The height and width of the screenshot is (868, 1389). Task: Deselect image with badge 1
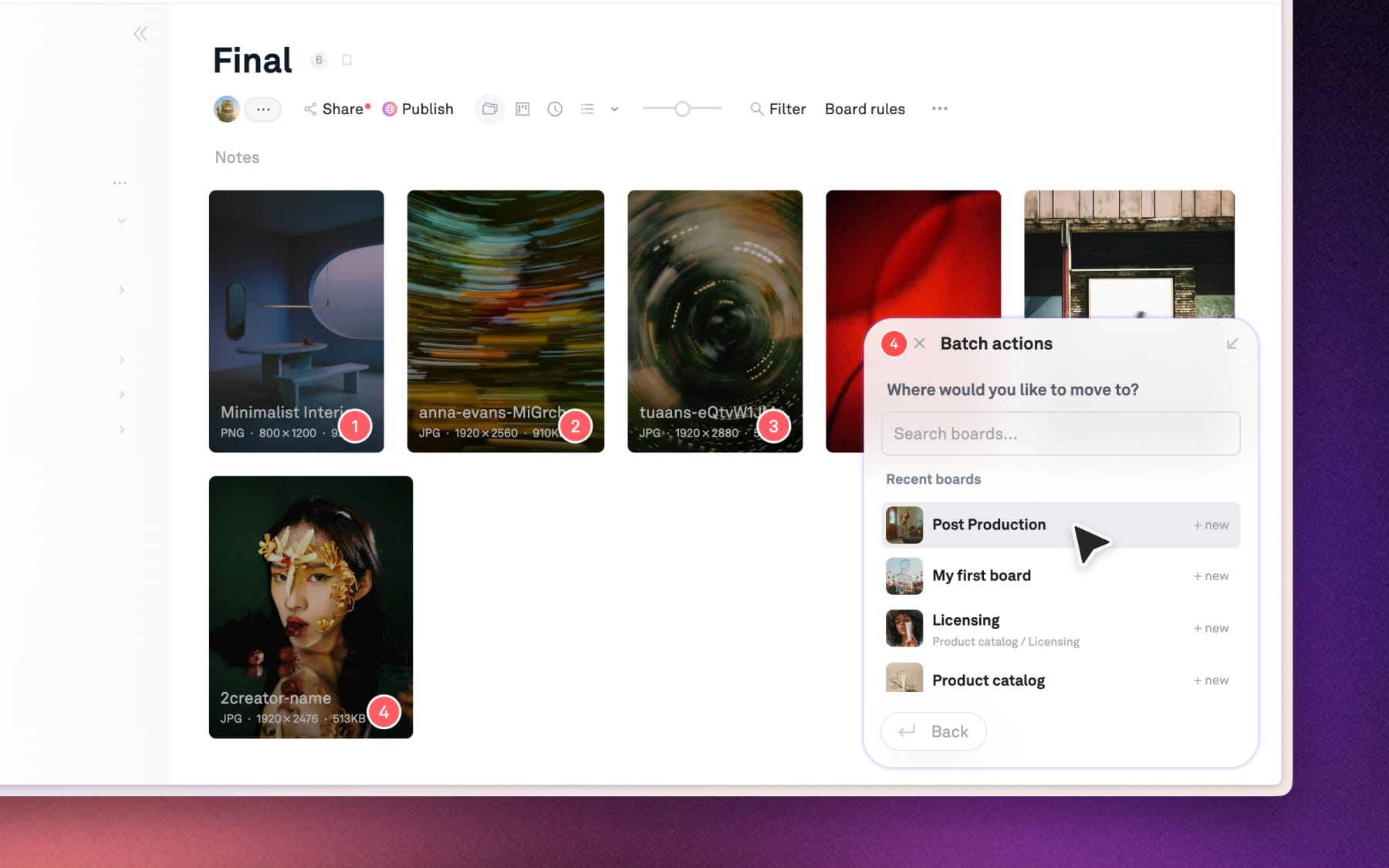(x=355, y=426)
